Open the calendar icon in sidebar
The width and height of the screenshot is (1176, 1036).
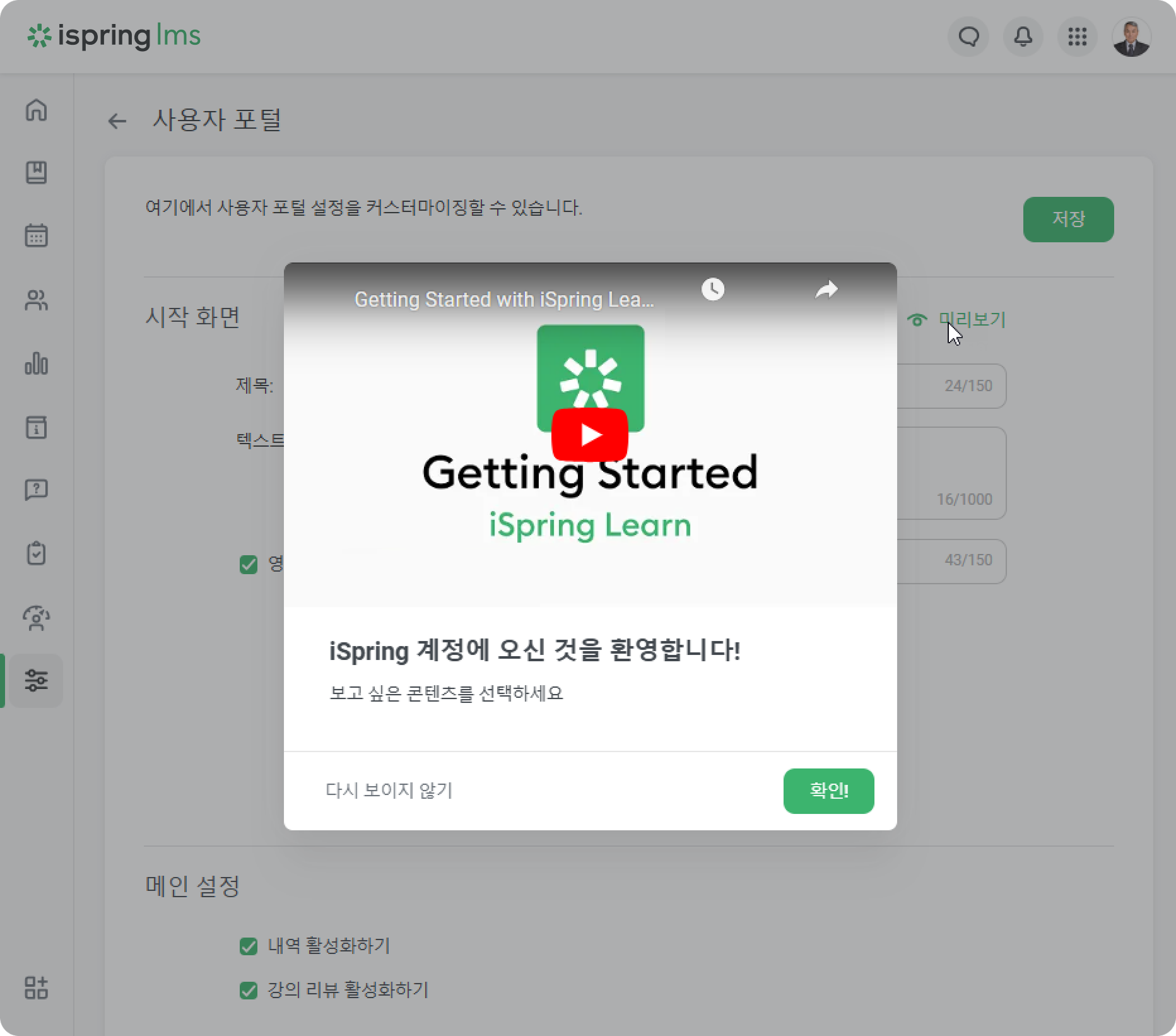click(36, 236)
